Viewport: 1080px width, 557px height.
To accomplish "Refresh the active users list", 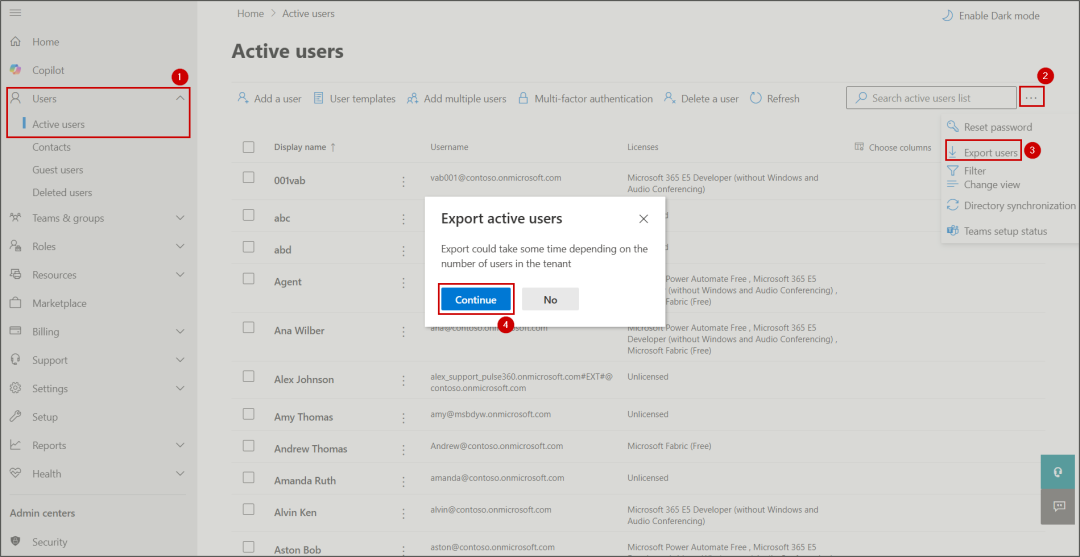I will 775,98.
